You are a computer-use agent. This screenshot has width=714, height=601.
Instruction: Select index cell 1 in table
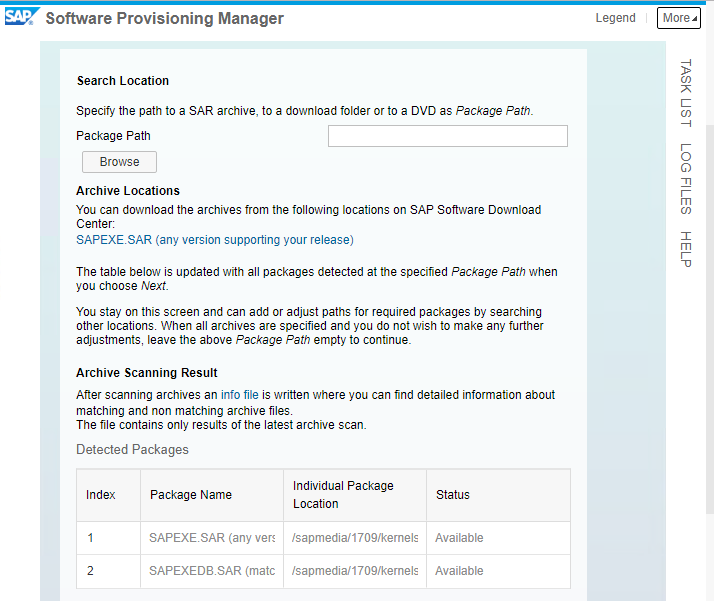tap(108, 538)
